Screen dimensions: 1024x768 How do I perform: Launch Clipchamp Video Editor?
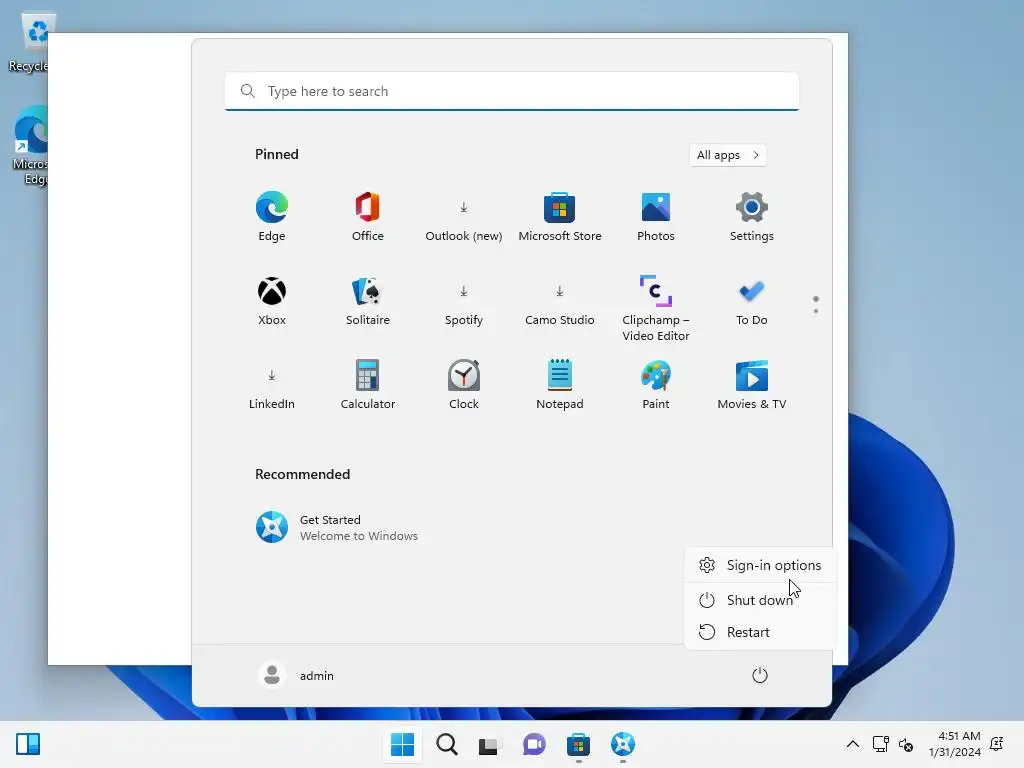point(656,308)
